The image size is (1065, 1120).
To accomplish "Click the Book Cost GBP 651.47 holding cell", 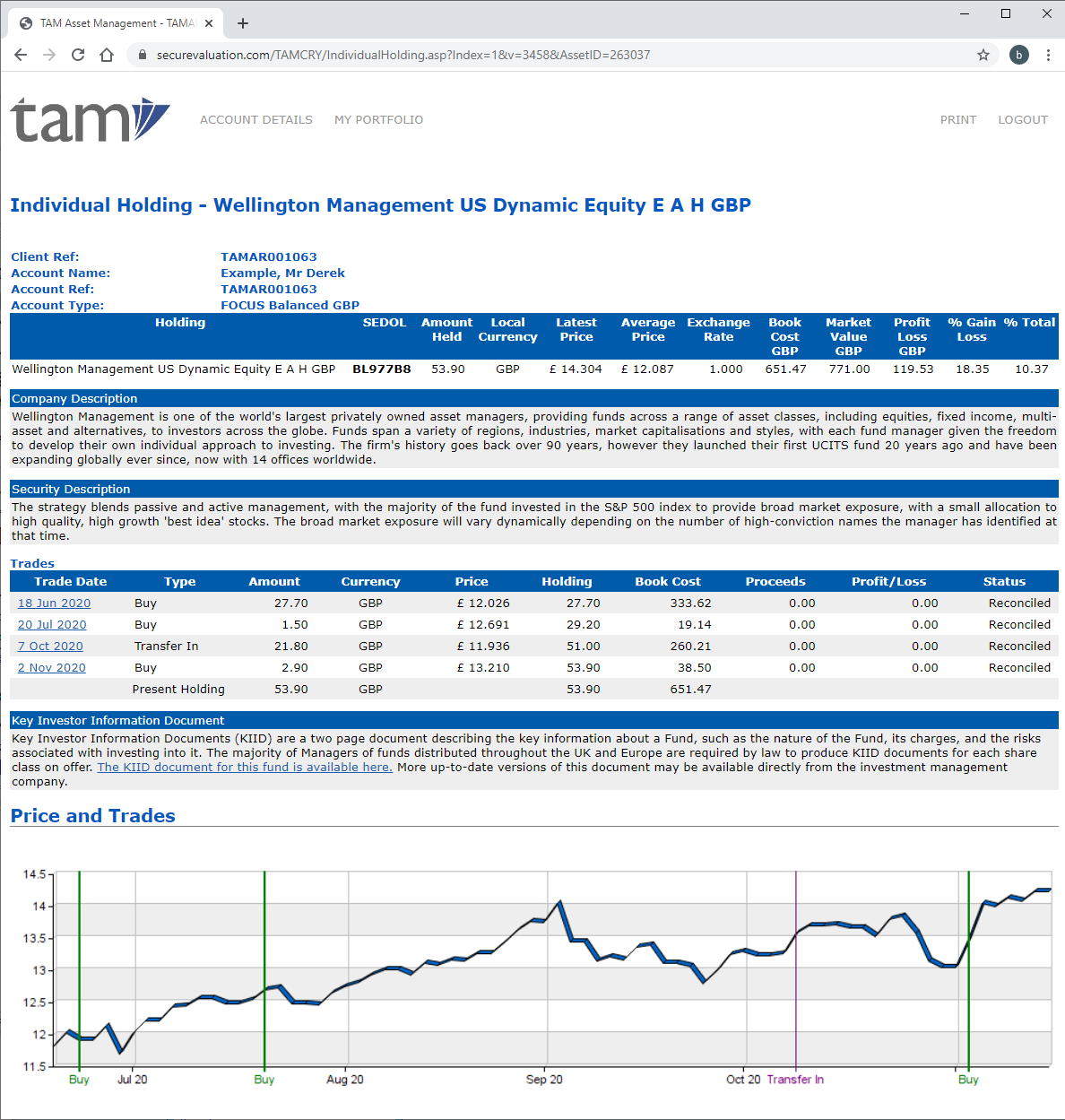I will coord(785,369).
